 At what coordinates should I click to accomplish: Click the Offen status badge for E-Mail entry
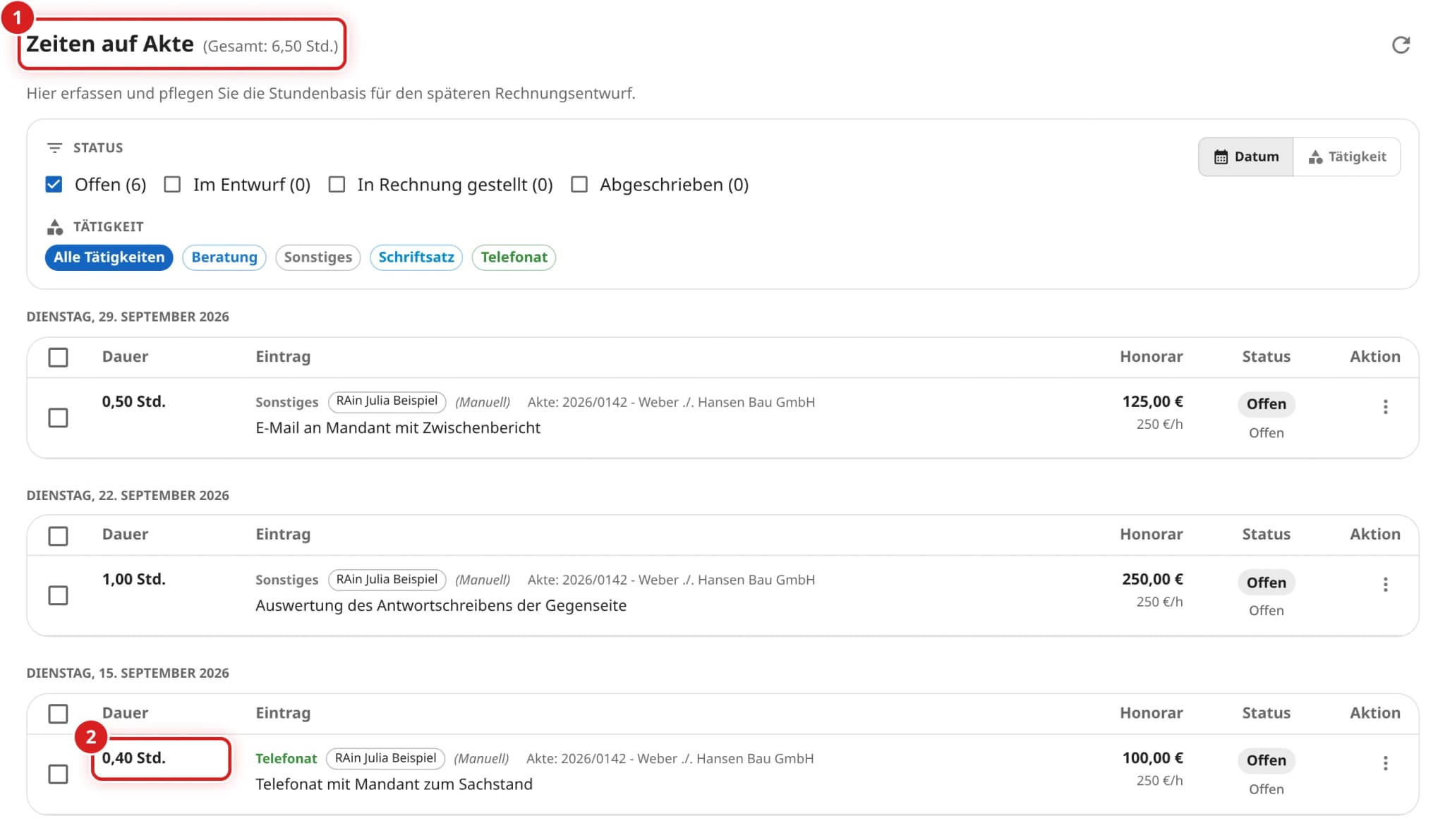[1266, 404]
